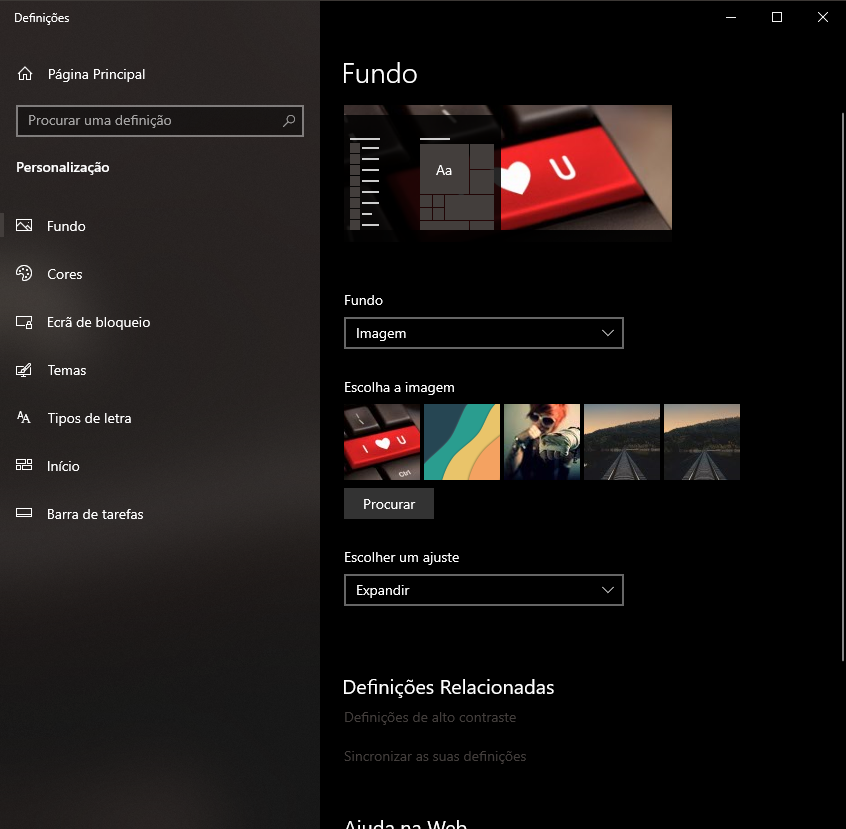846x829 pixels.
Task: Select Fundo in the sidebar
Action: tap(66, 226)
